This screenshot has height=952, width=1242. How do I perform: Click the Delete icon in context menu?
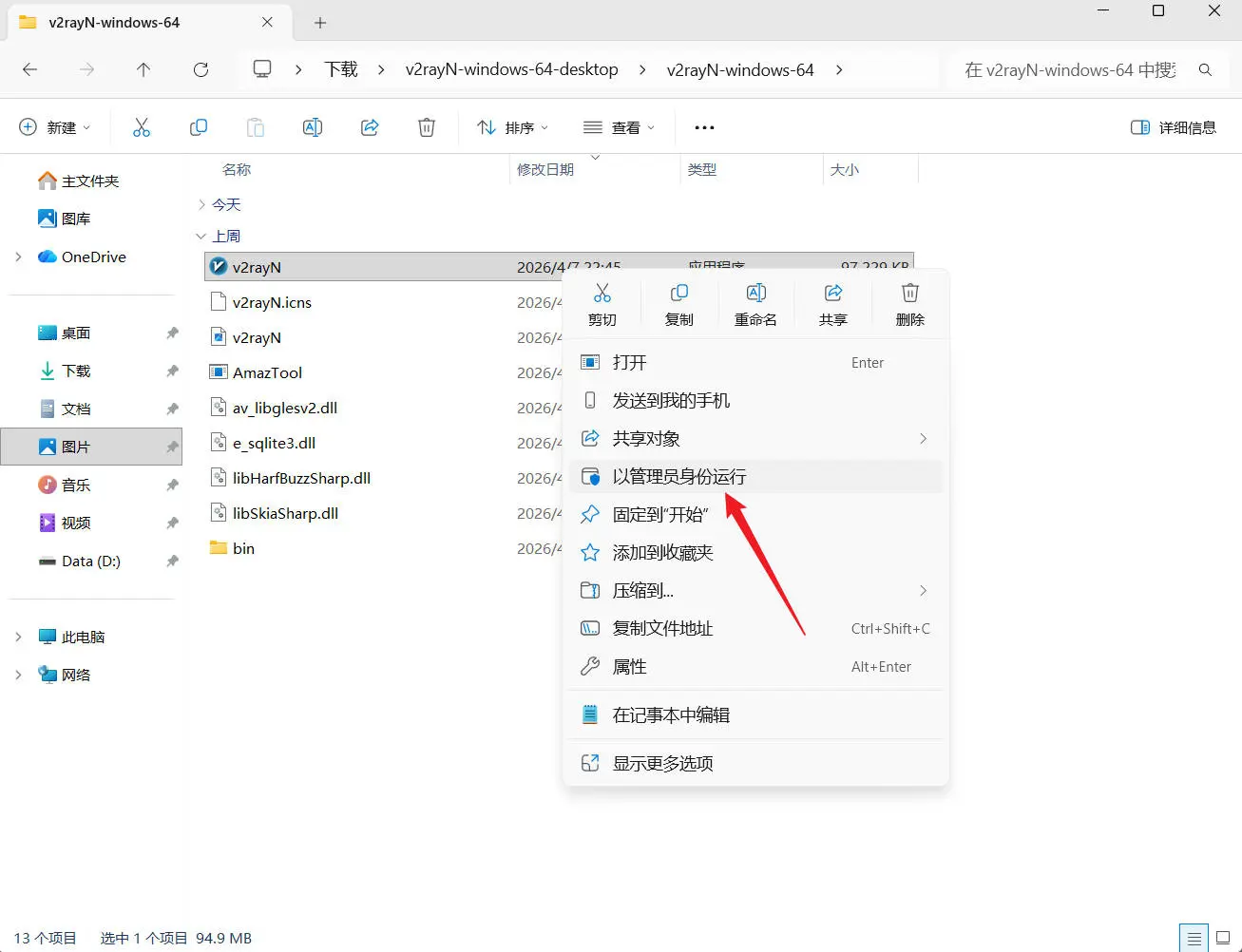coord(909,304)
